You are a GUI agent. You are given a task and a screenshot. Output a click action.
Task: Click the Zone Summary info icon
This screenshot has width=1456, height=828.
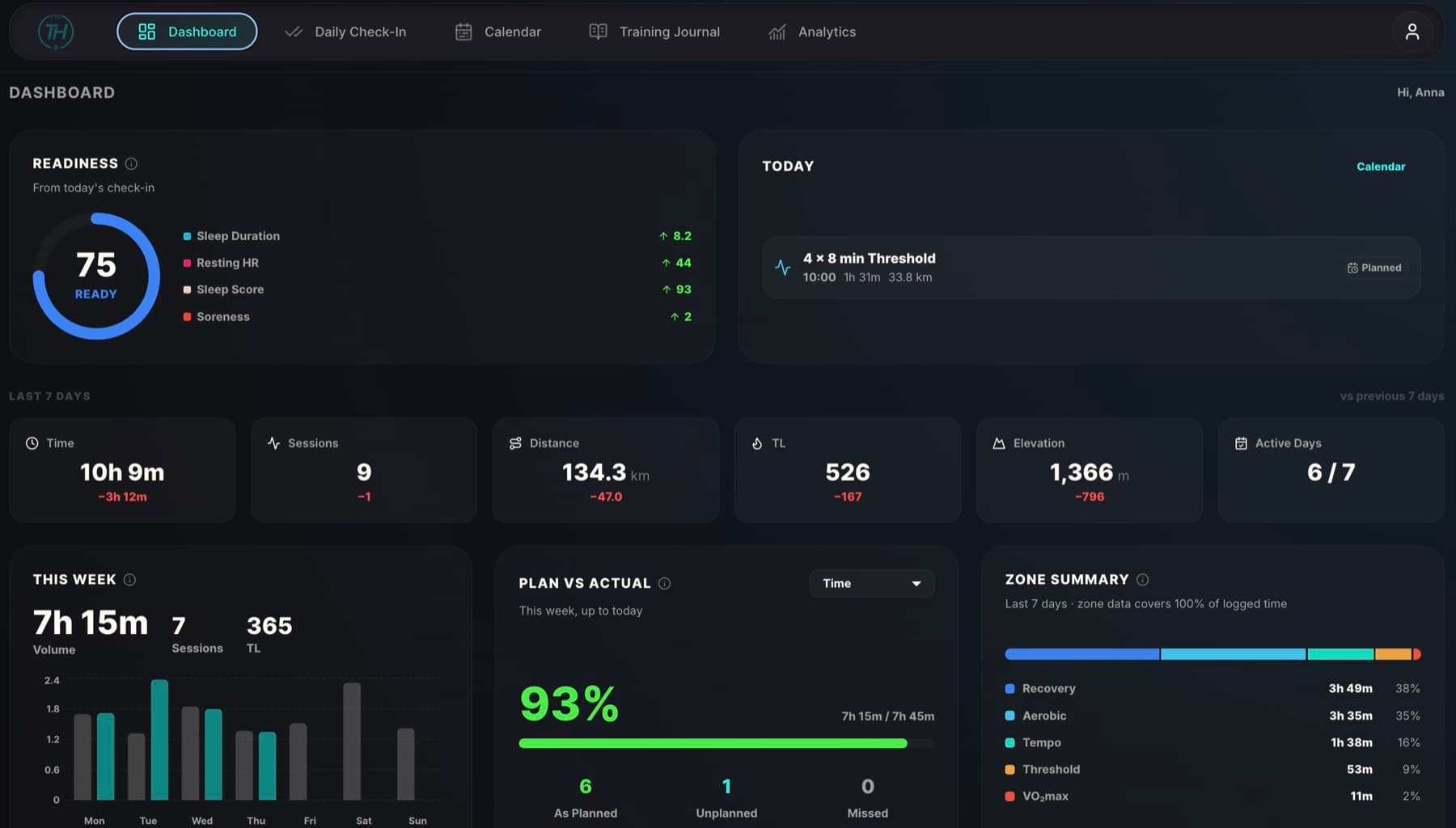pos(1142,580)
